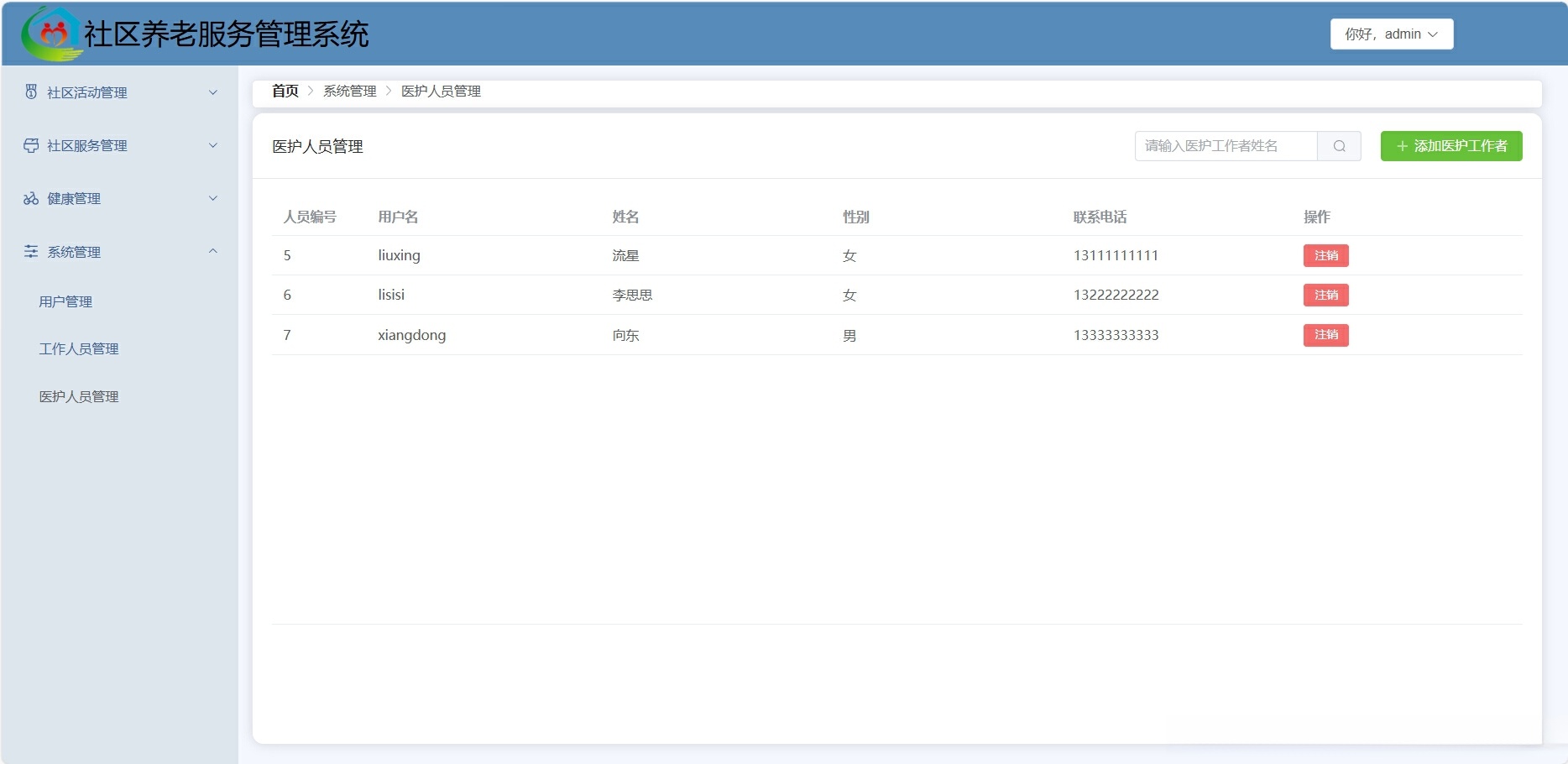Click the 用户名 column header
The image size is (1568, 764).
pos(398,217)
